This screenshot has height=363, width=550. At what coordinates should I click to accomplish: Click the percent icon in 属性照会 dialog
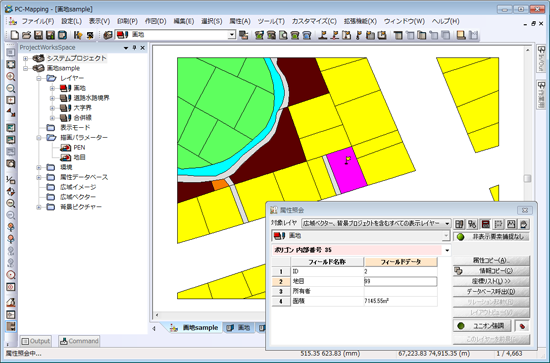[472, 224]
